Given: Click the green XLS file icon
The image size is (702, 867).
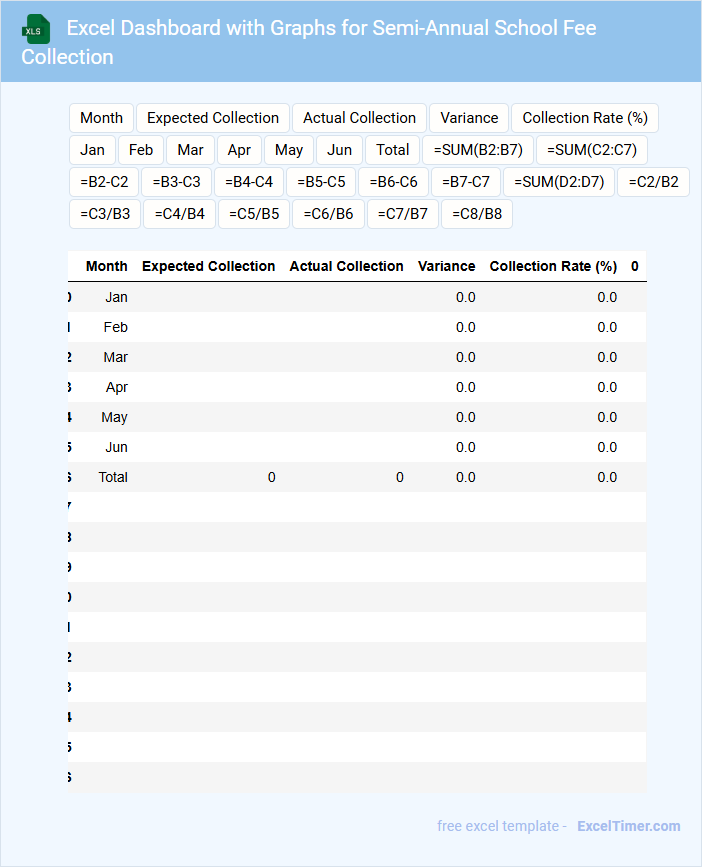Looking at the screenshot, I should 36,29.
